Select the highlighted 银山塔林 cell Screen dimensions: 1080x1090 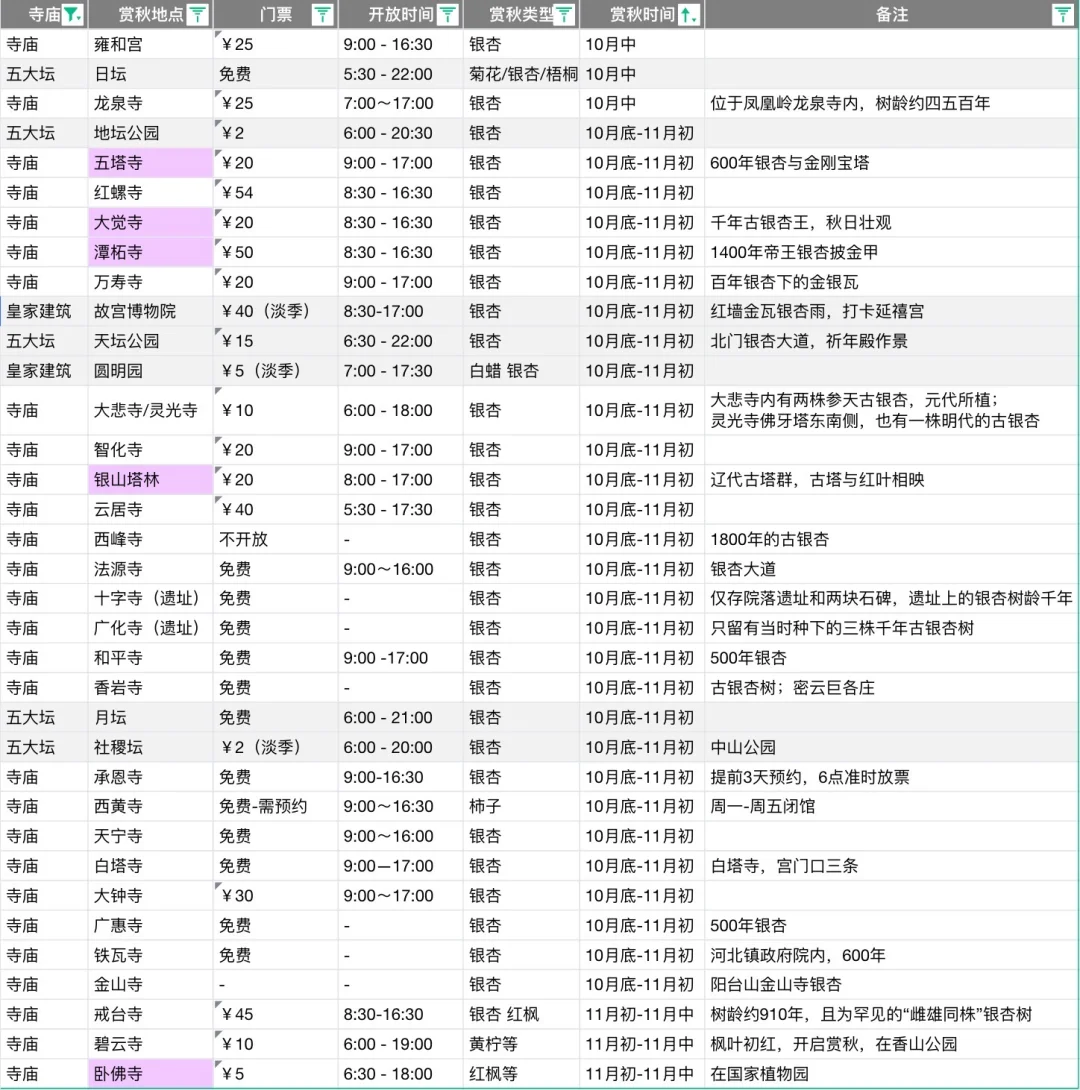(150, 480)
